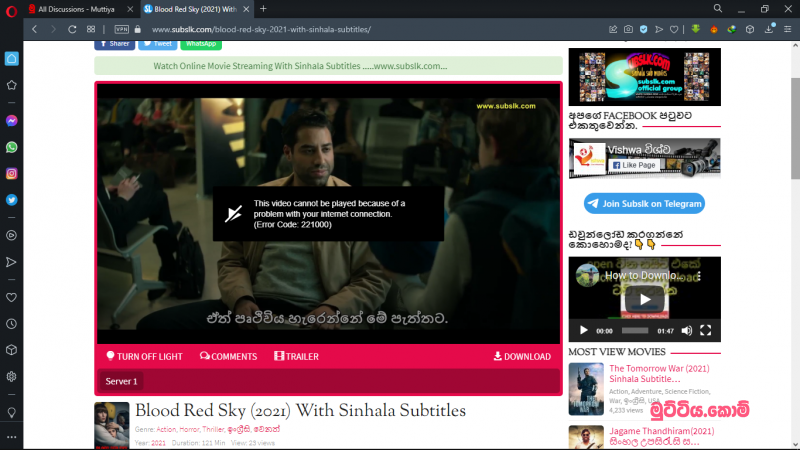Join Subslk on Telegram
The image size is (800, 450).
(644, 204)
